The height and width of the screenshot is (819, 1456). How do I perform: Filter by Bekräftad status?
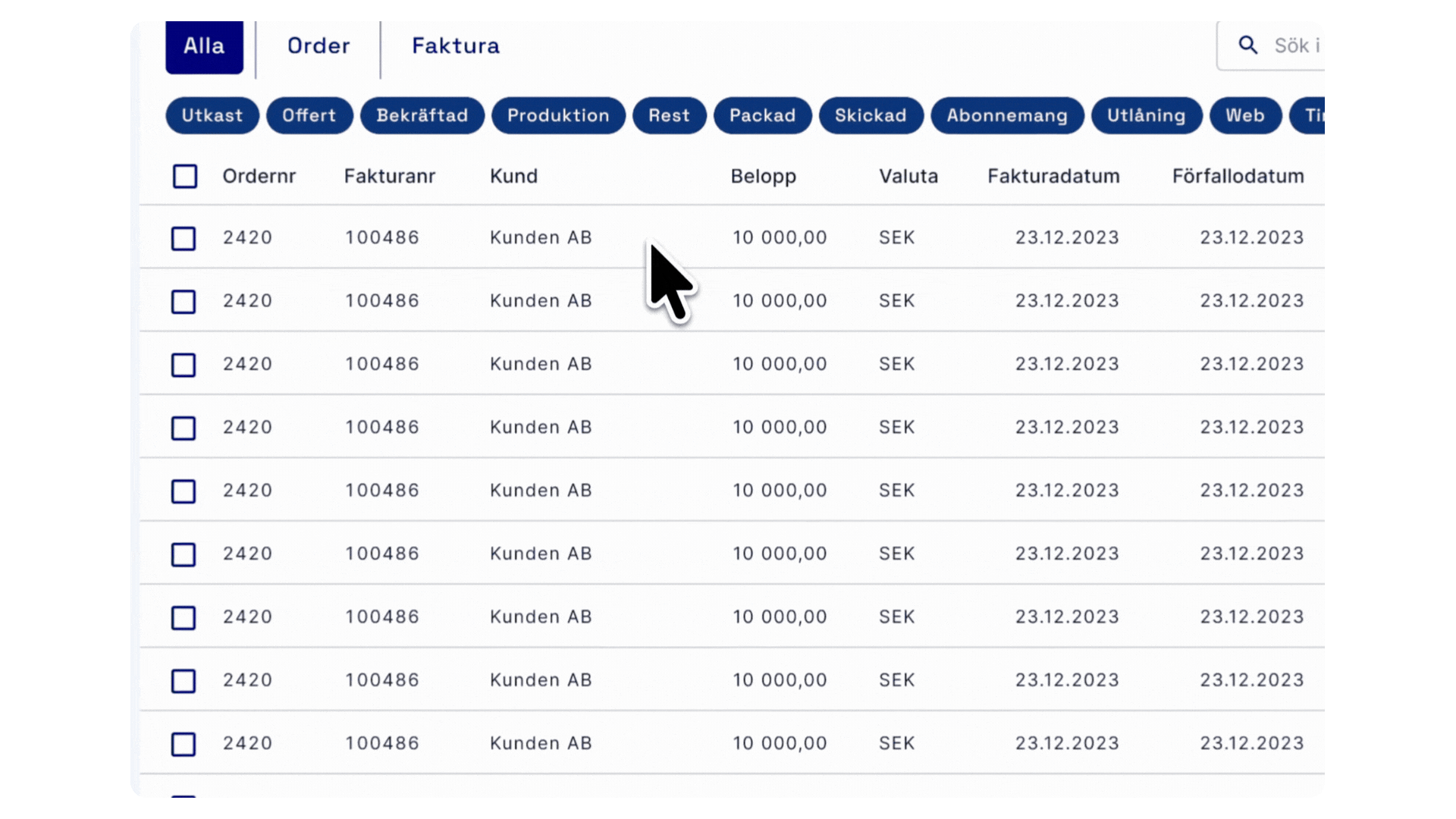click(x=422, y=115)
